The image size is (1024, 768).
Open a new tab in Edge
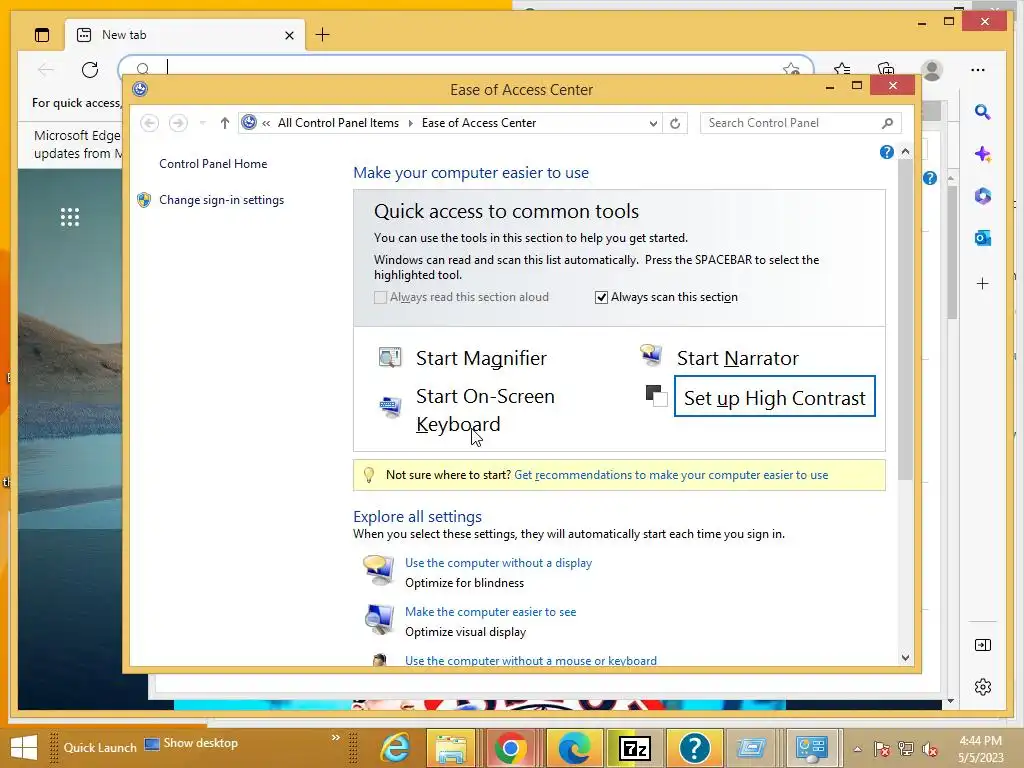pyautogui.click(x=322, y=35)
